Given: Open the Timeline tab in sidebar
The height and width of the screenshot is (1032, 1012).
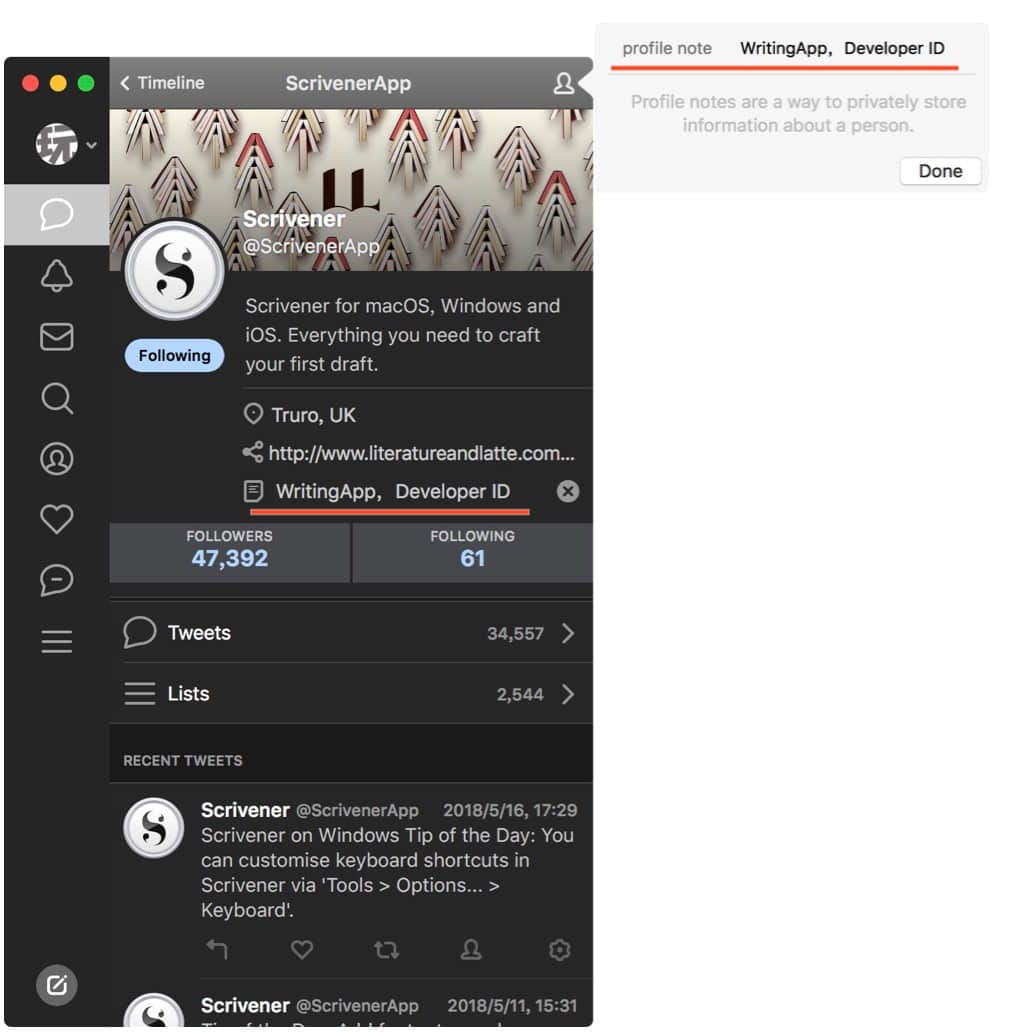Looking at the screenshot, I should [57, 215].
